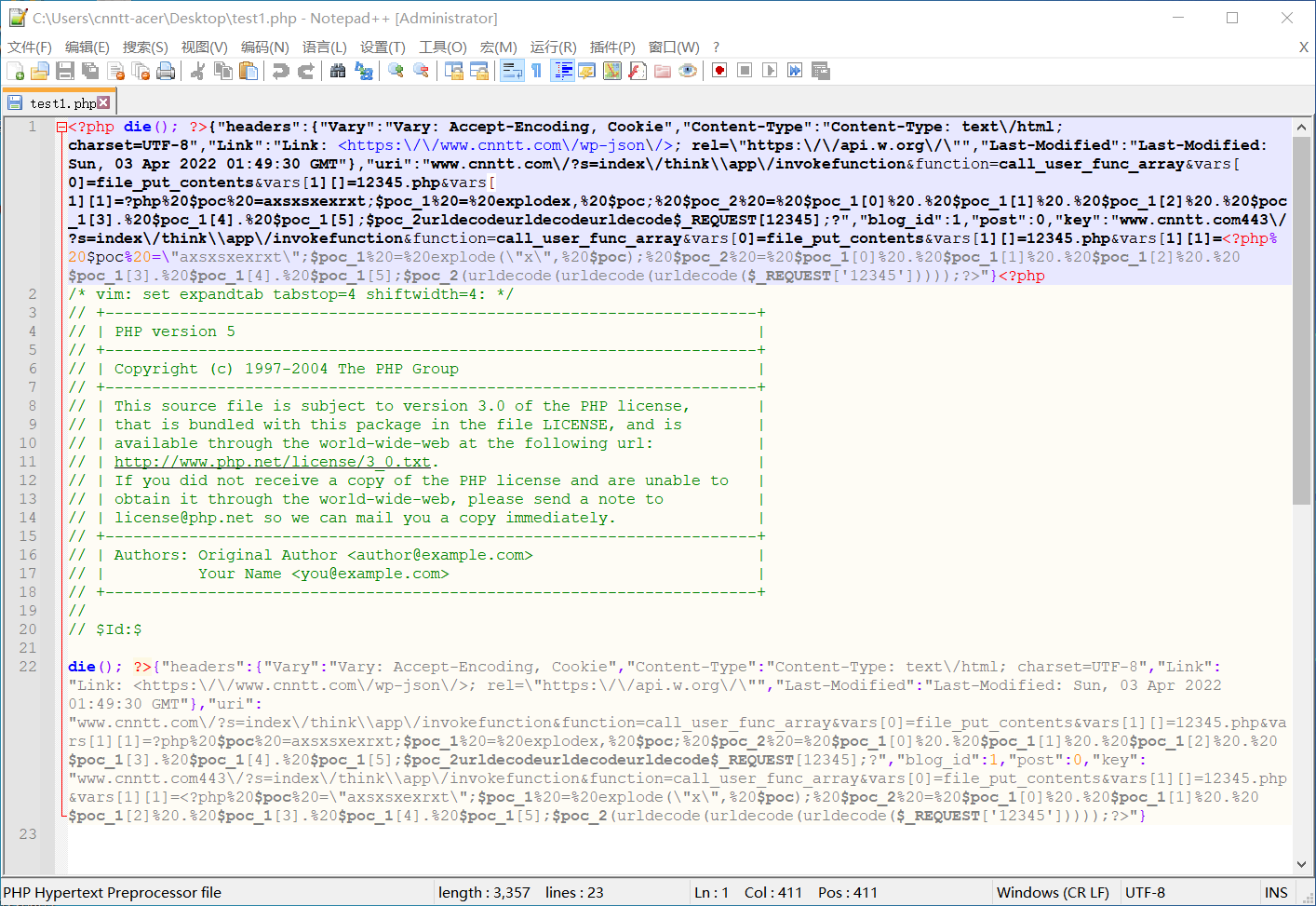Toggle synchronize vertical scrolling icon
The height and width of the screenshot is (906, 1316).
[x=454, y=71]
